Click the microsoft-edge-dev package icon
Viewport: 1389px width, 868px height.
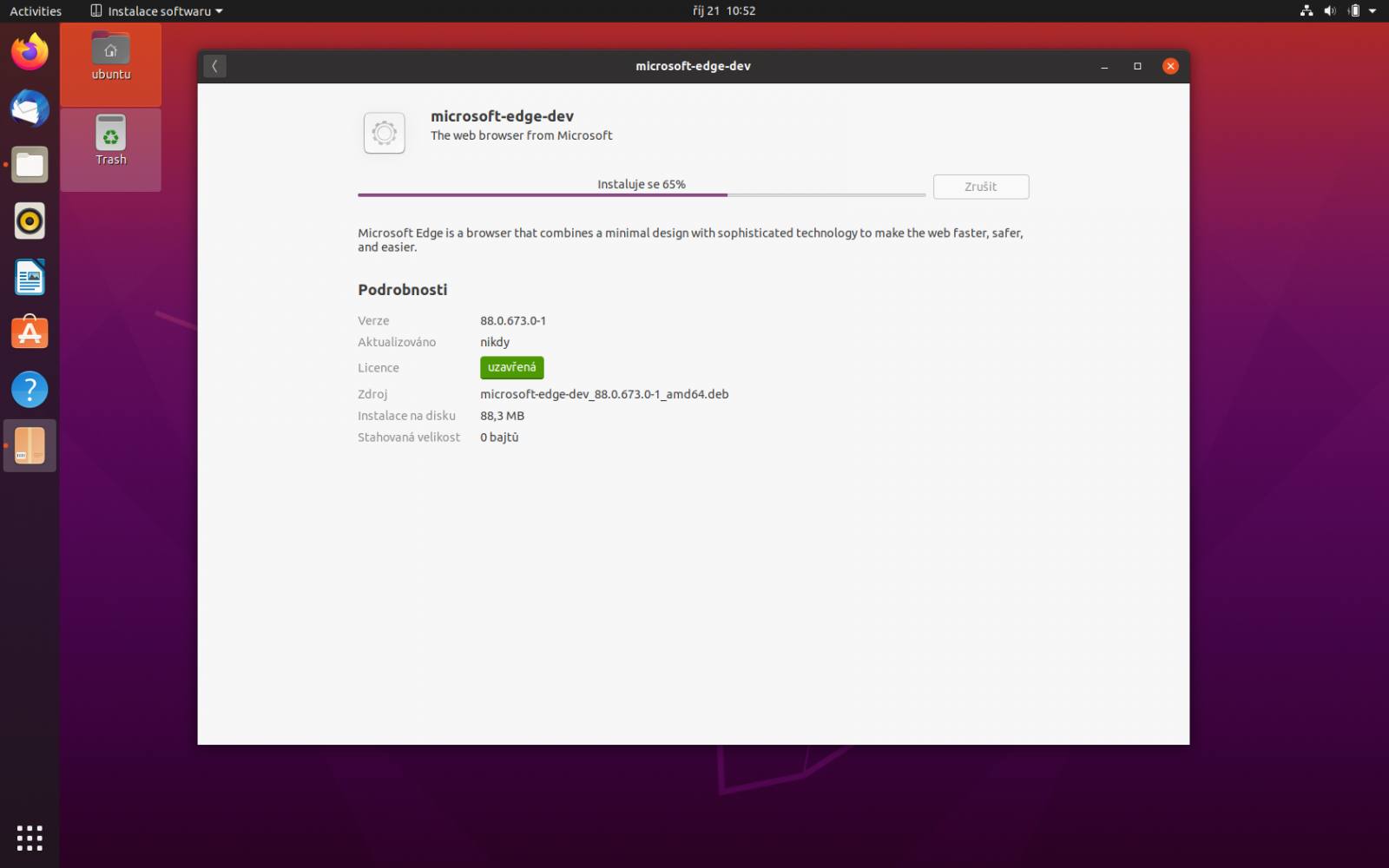point(384,133)
